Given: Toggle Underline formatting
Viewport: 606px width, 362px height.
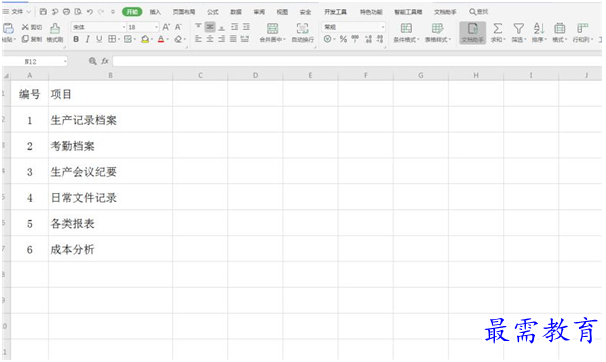Looking at the screenshot, I should point(99,39).
